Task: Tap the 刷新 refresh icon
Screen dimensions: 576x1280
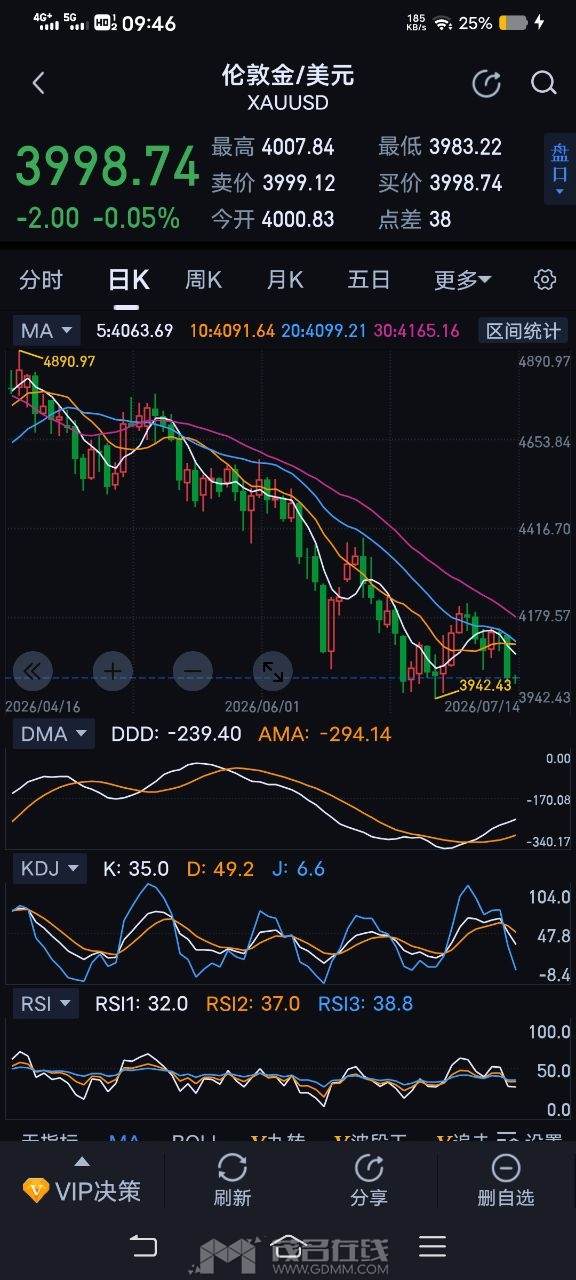Action: tap(232, 1179)
